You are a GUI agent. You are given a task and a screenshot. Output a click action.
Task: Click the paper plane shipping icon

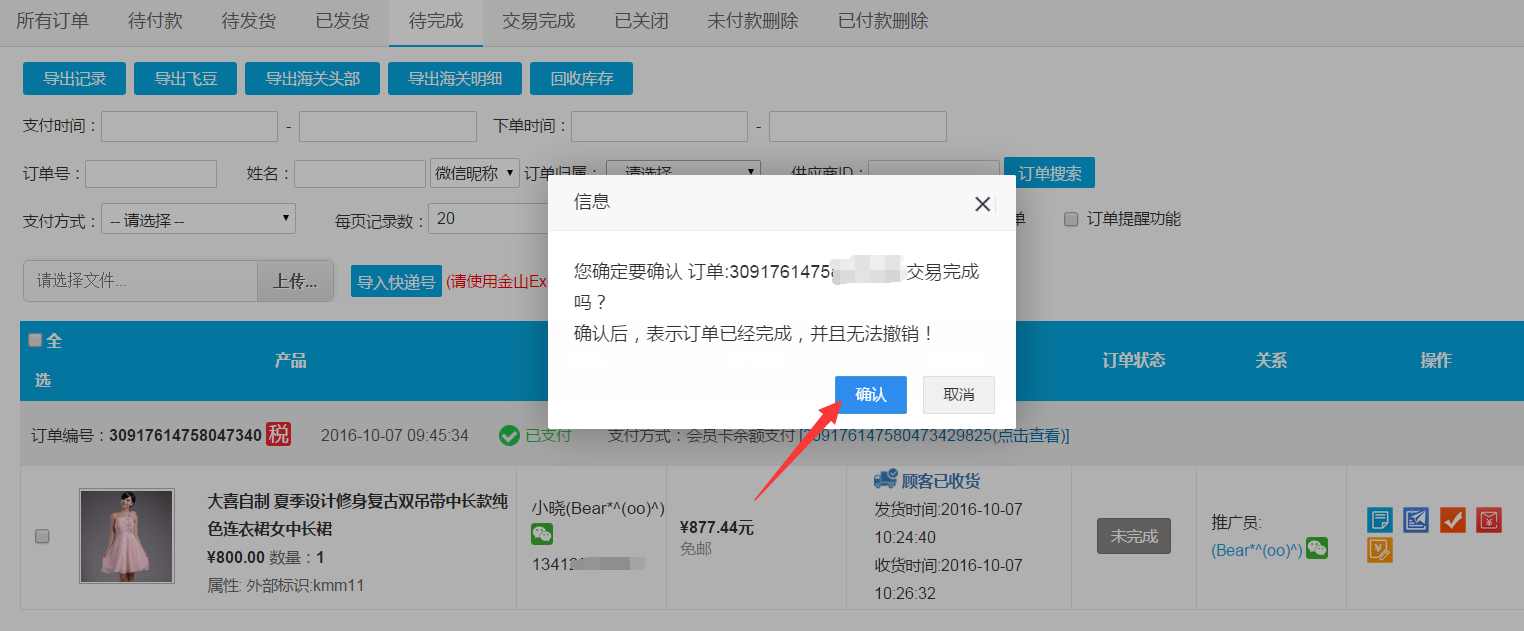point(1416,520)
